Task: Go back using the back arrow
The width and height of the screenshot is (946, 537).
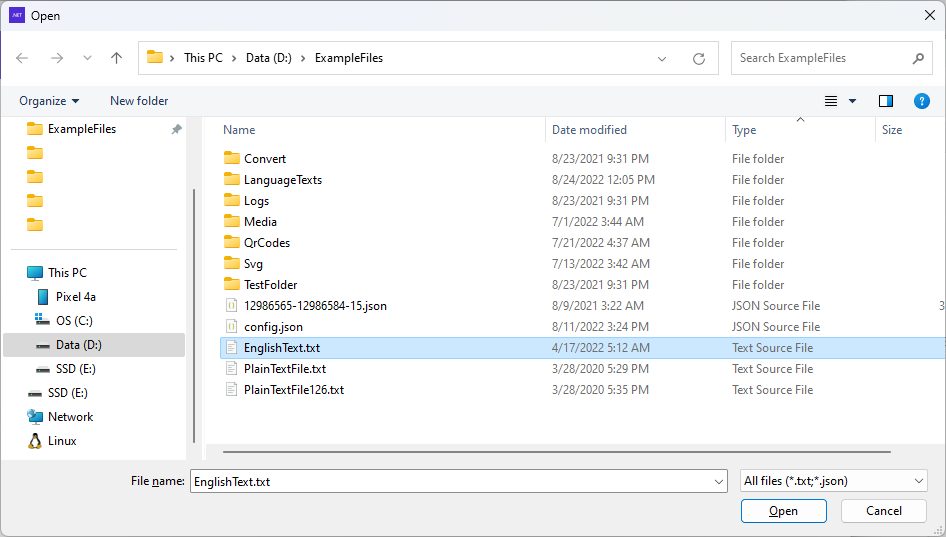Action: coord(22,58)
